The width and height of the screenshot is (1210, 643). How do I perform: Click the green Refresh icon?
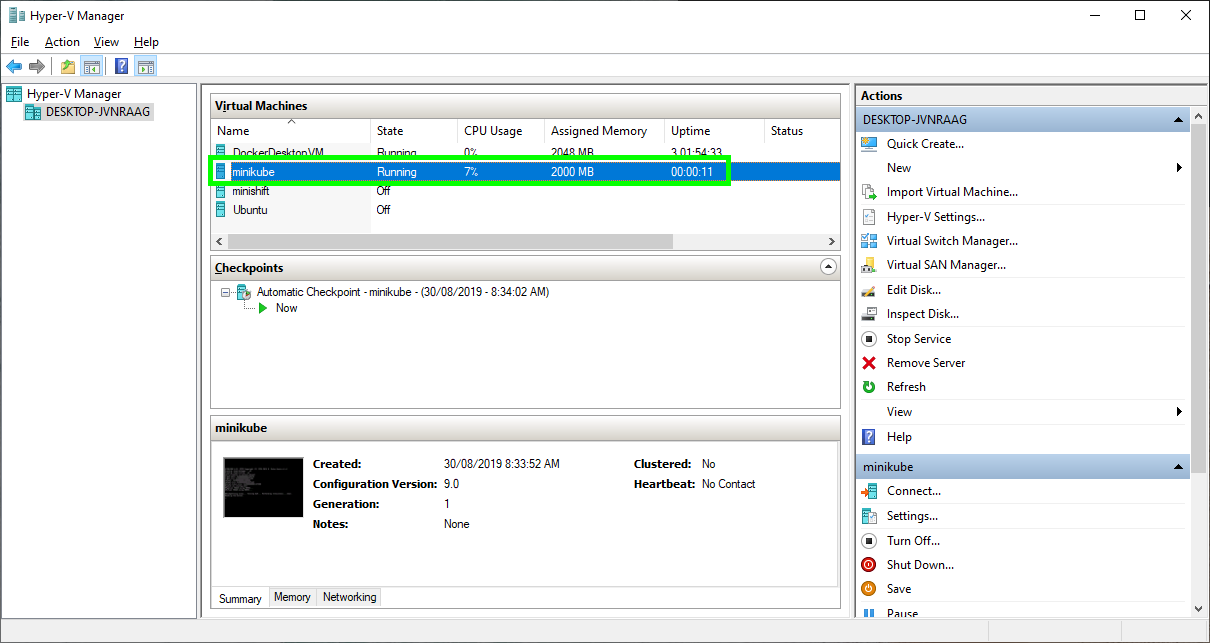tap(869, 387)
